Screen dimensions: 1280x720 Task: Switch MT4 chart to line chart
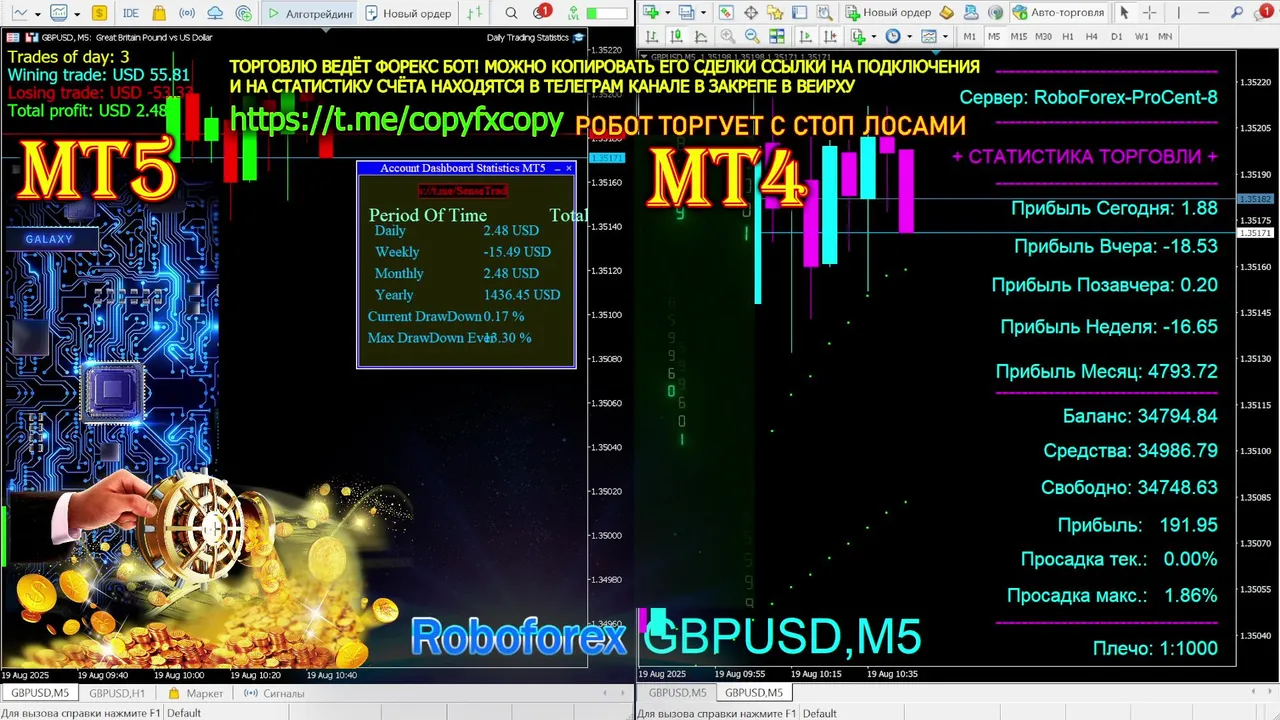point(700,36)
